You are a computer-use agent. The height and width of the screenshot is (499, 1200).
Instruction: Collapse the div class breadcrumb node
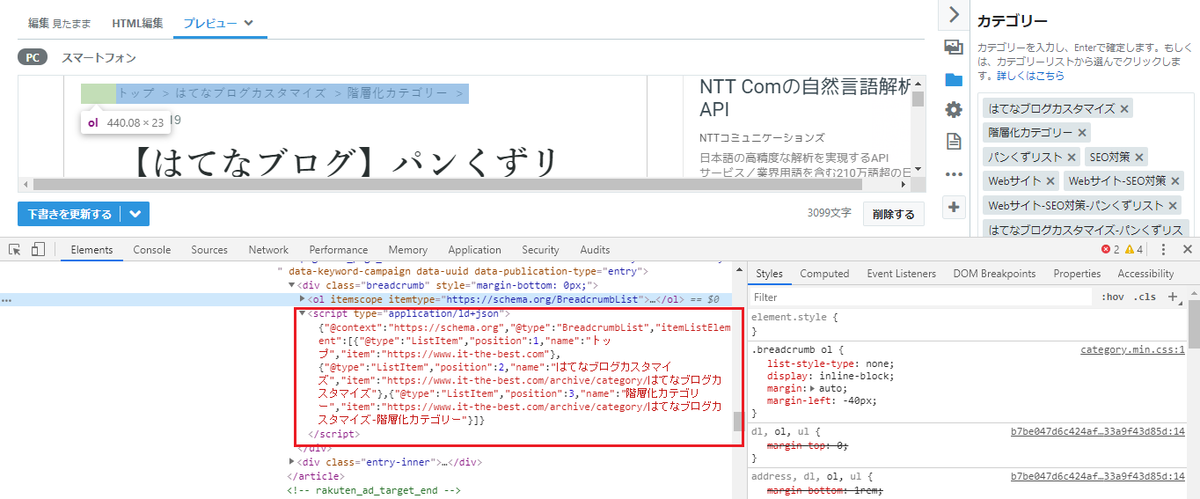point(292,285)
